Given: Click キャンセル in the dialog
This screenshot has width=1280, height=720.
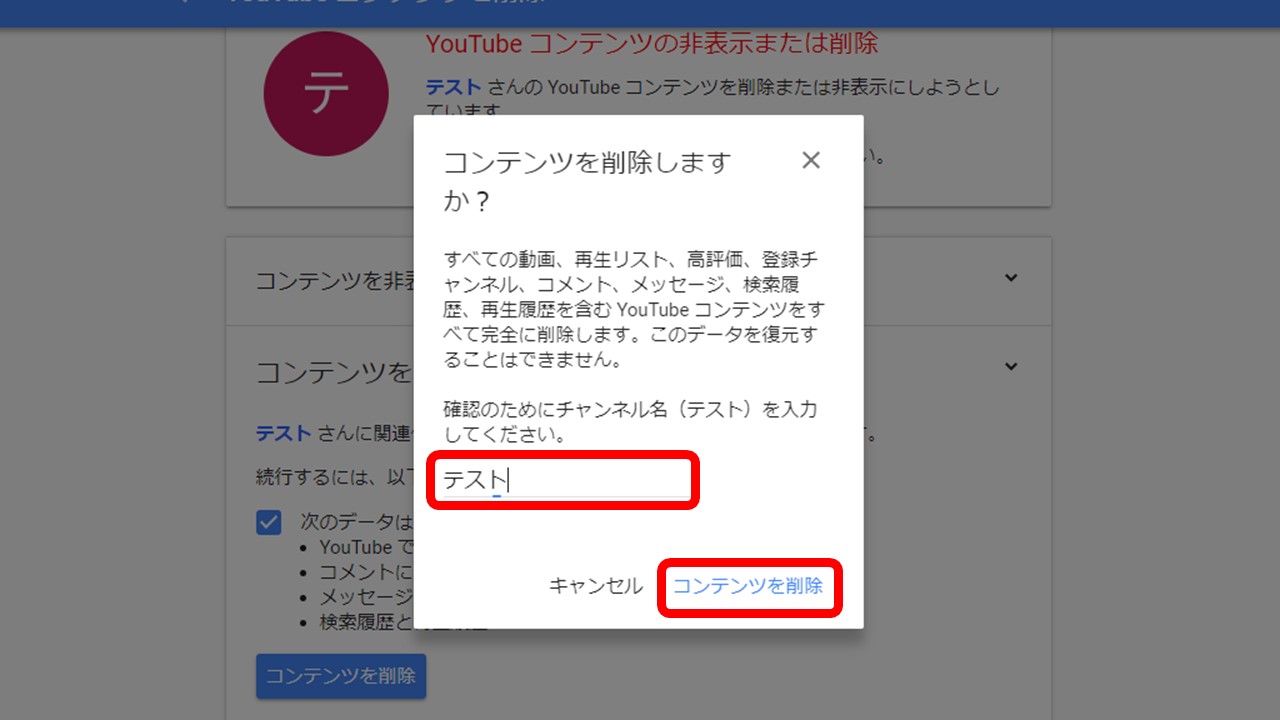Looking at the screenshot, I should pos(596,586).
